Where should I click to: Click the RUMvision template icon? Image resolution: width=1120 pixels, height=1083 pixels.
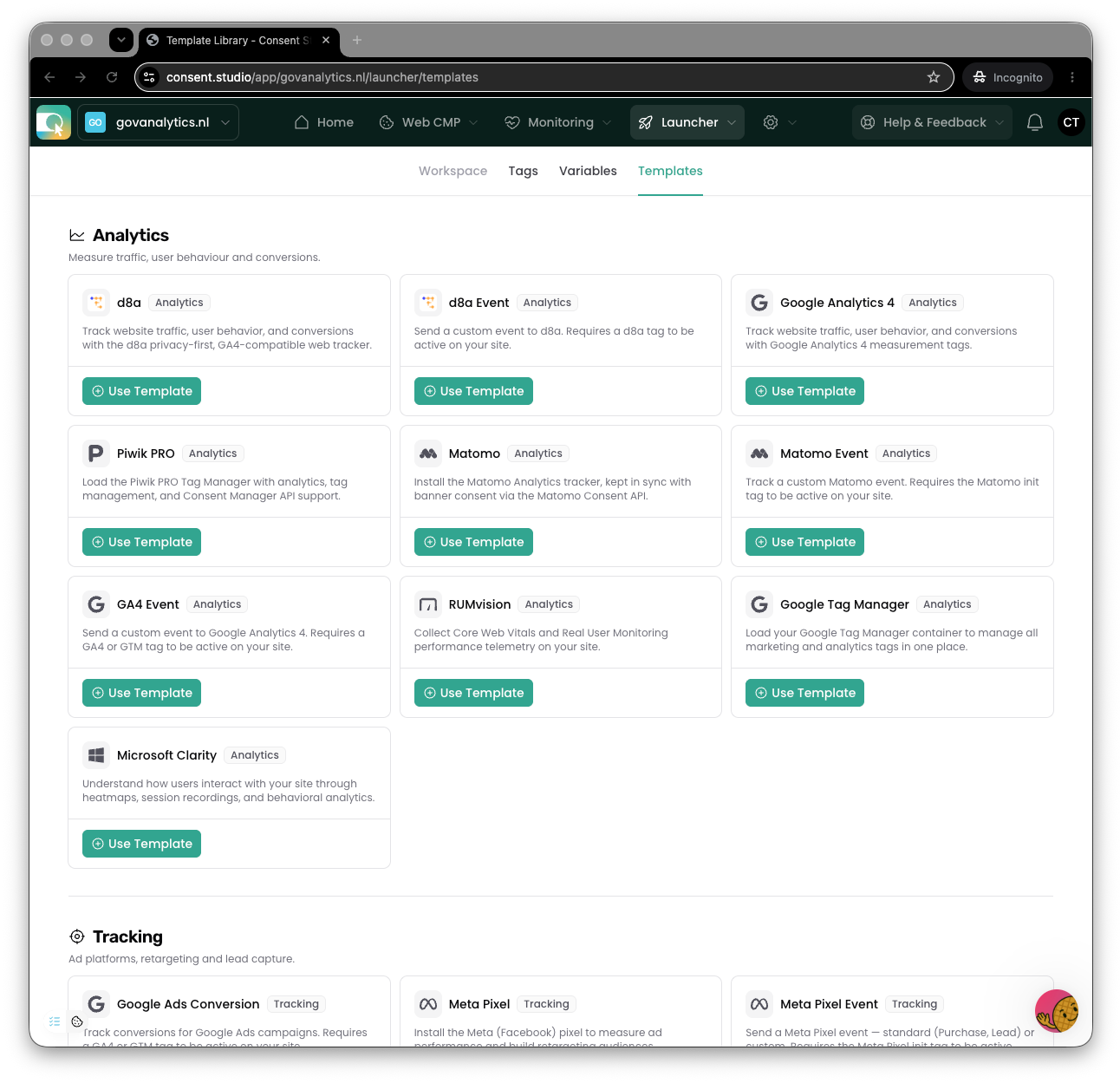point(428,604)
